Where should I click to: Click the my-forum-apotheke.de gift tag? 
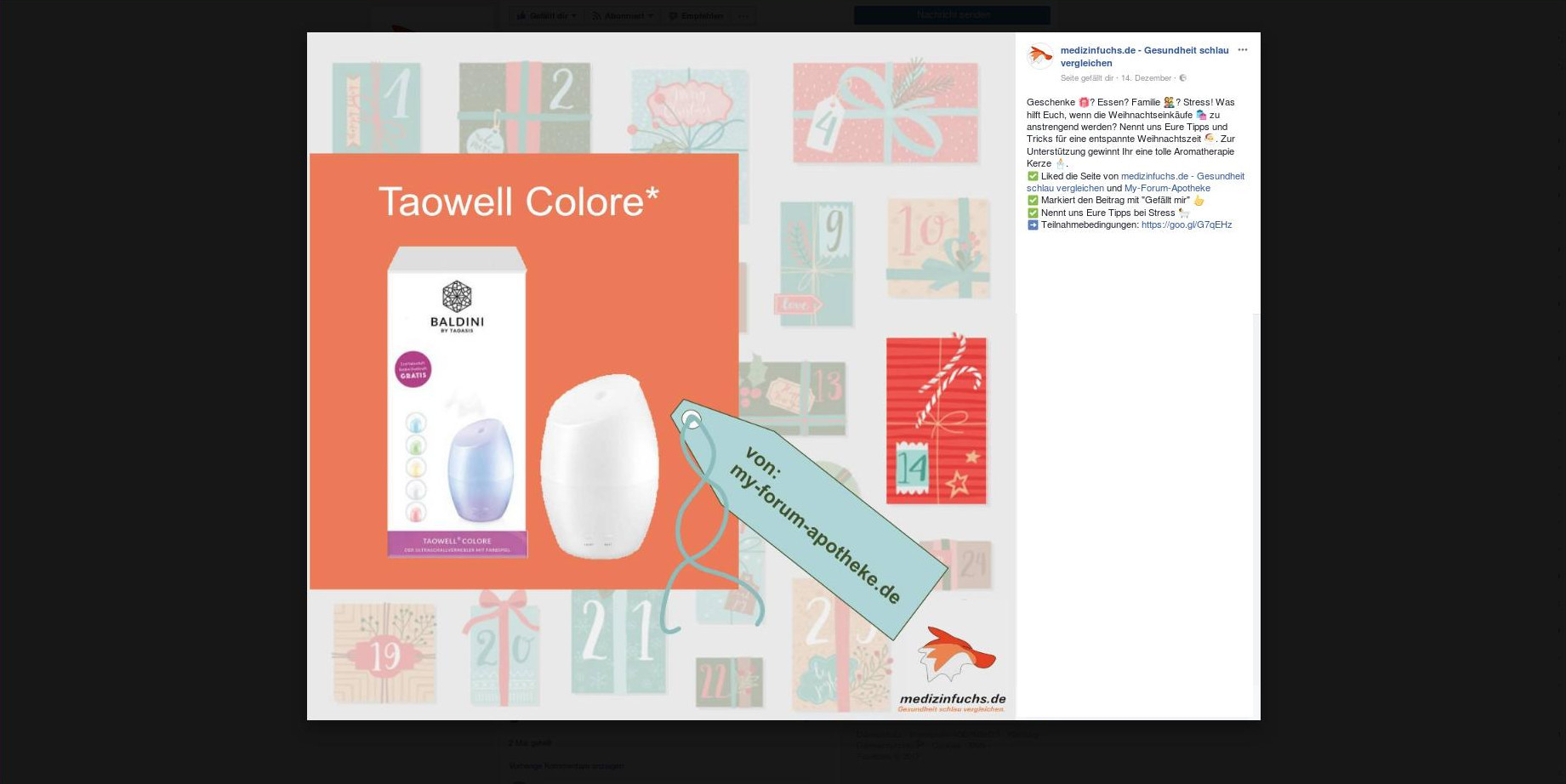coord(814,520)
